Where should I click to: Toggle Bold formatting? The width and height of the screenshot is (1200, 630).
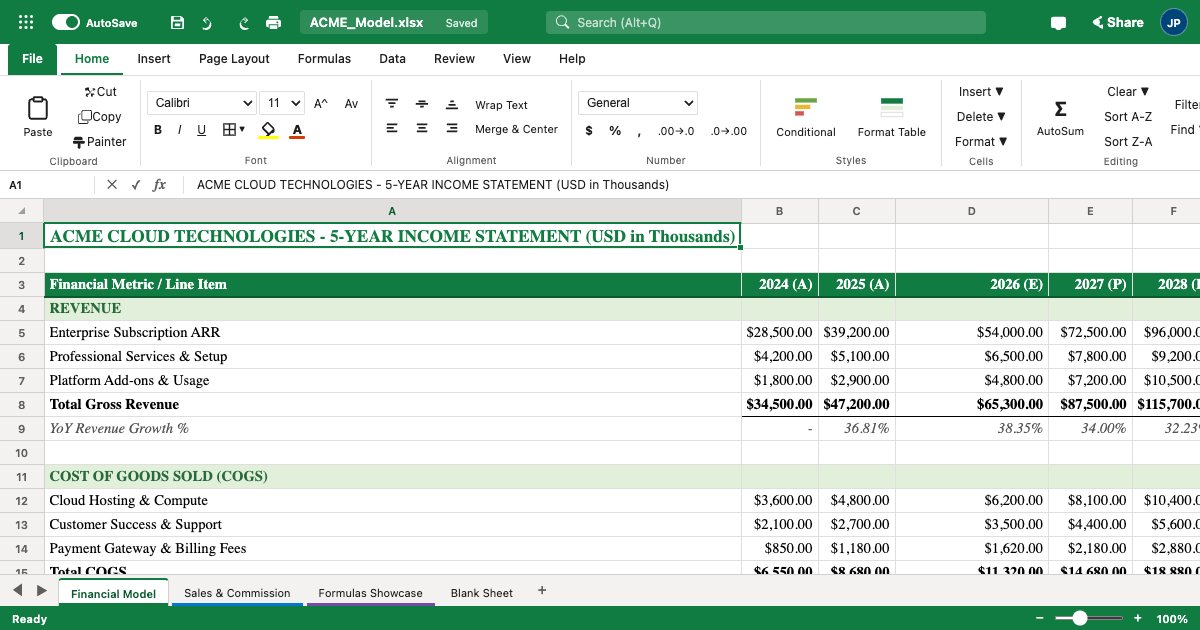pyautogui.click(x=158, y=130)
